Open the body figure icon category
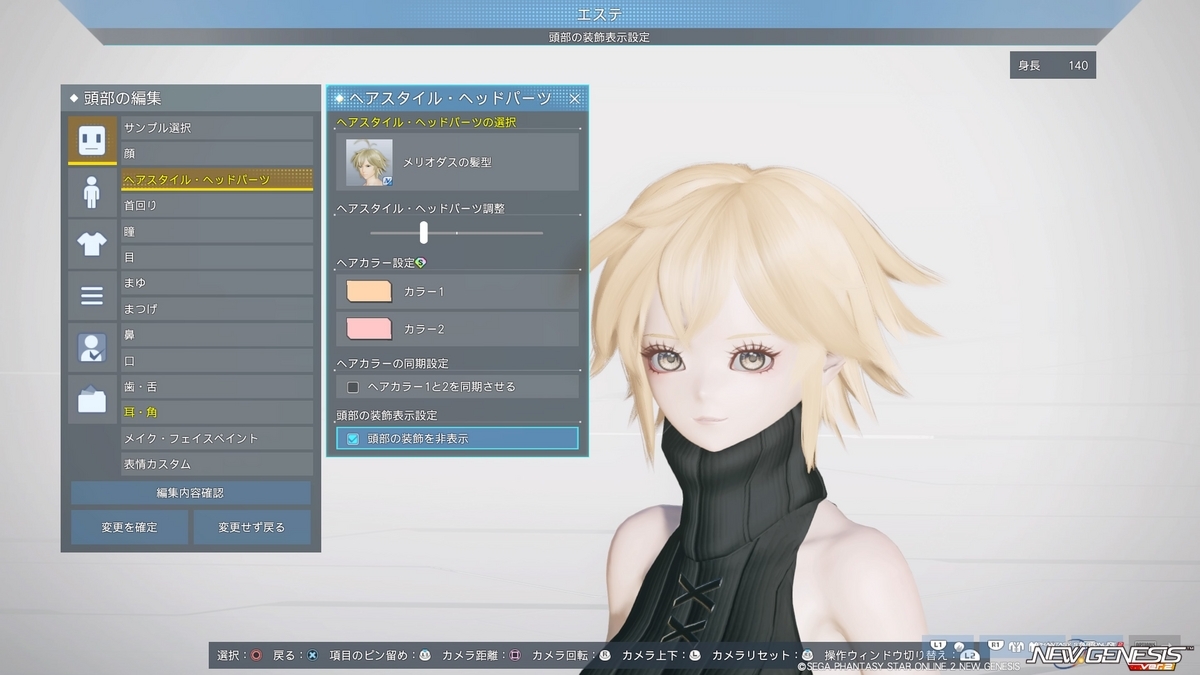This screenshot has width=1200, height=675. pos(92,192)
